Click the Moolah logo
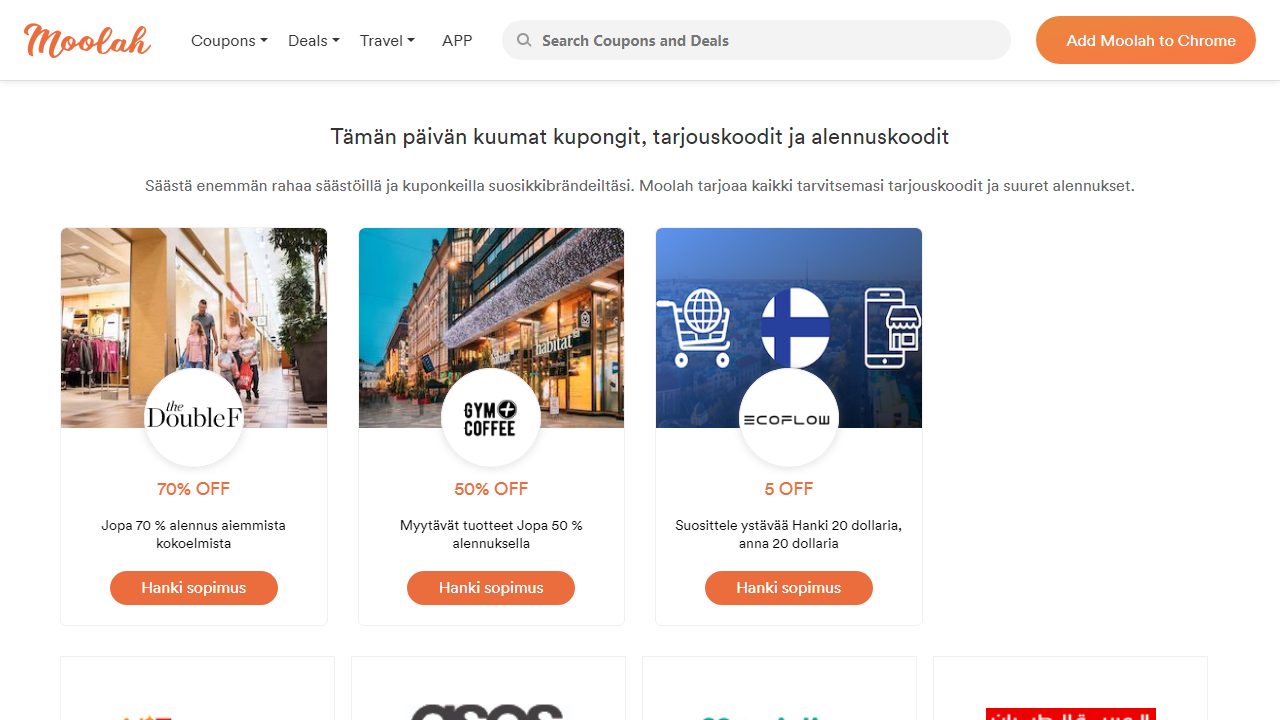This screenshot has height=720, width=1280. coord(87,40)
